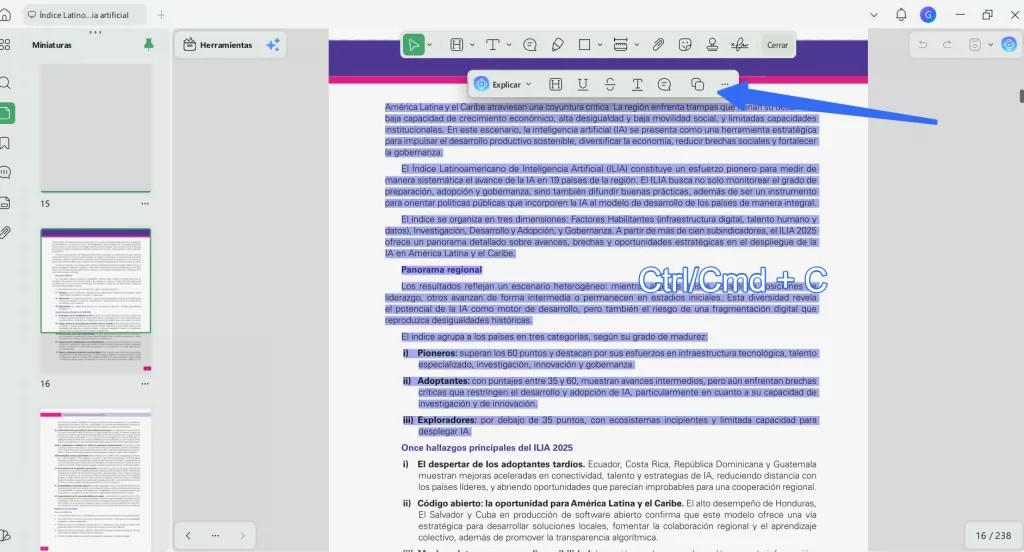
Task: Click the 16 / 238 page indicator
Action: click(x=993, y=536)
